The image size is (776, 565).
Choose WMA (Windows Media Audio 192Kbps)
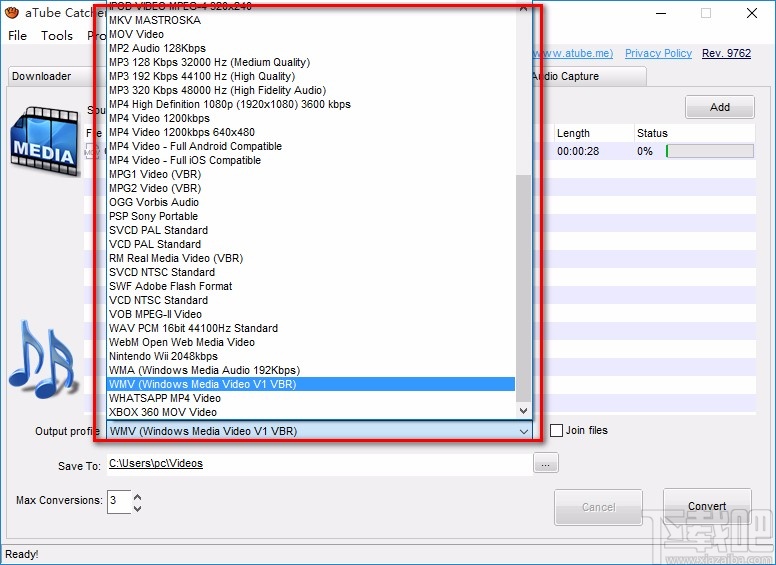(x=311, y=370)
